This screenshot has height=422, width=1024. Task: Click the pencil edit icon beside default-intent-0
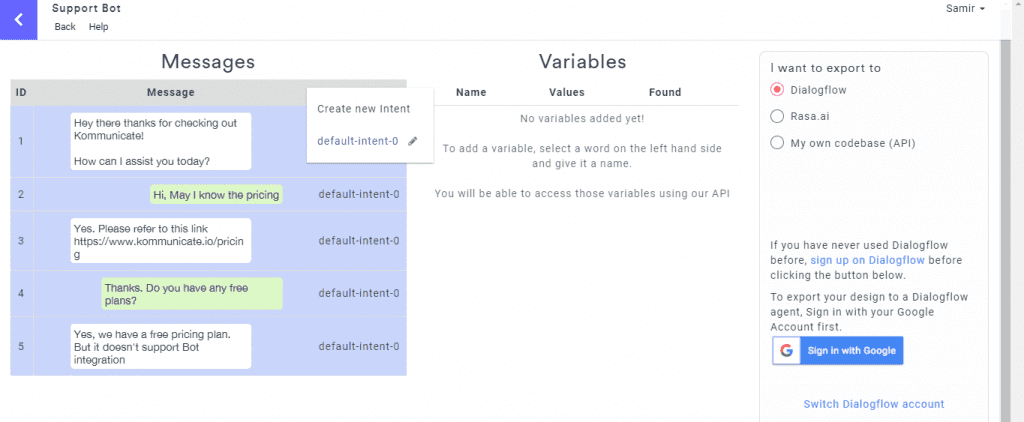pyautogui.click(x=412, y=140)
